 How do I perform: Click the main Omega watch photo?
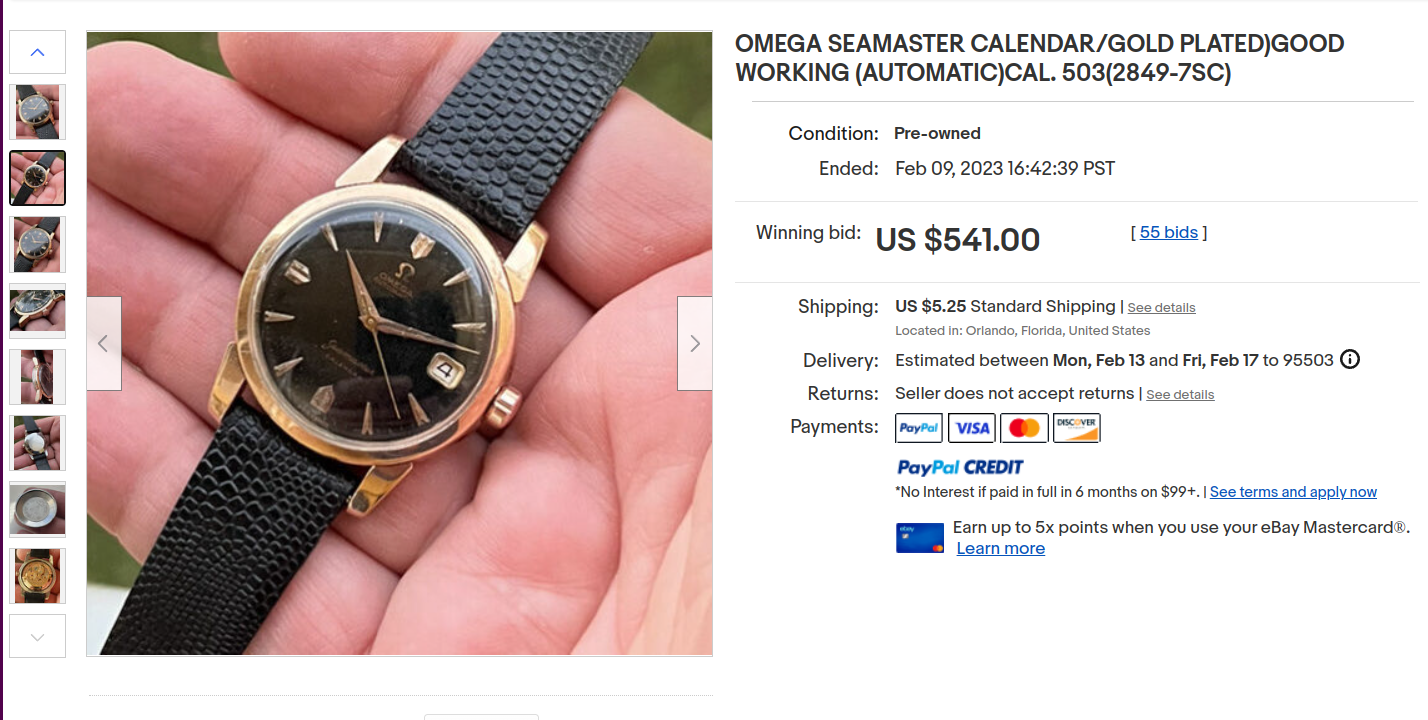(x=400, y=344)
